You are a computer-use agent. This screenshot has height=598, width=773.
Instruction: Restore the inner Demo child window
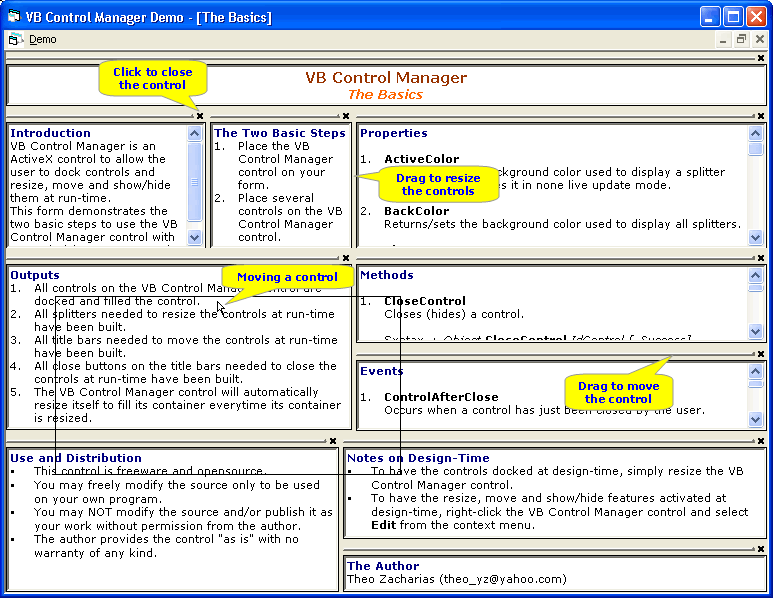pyautogui.click(x=741, y=40)
